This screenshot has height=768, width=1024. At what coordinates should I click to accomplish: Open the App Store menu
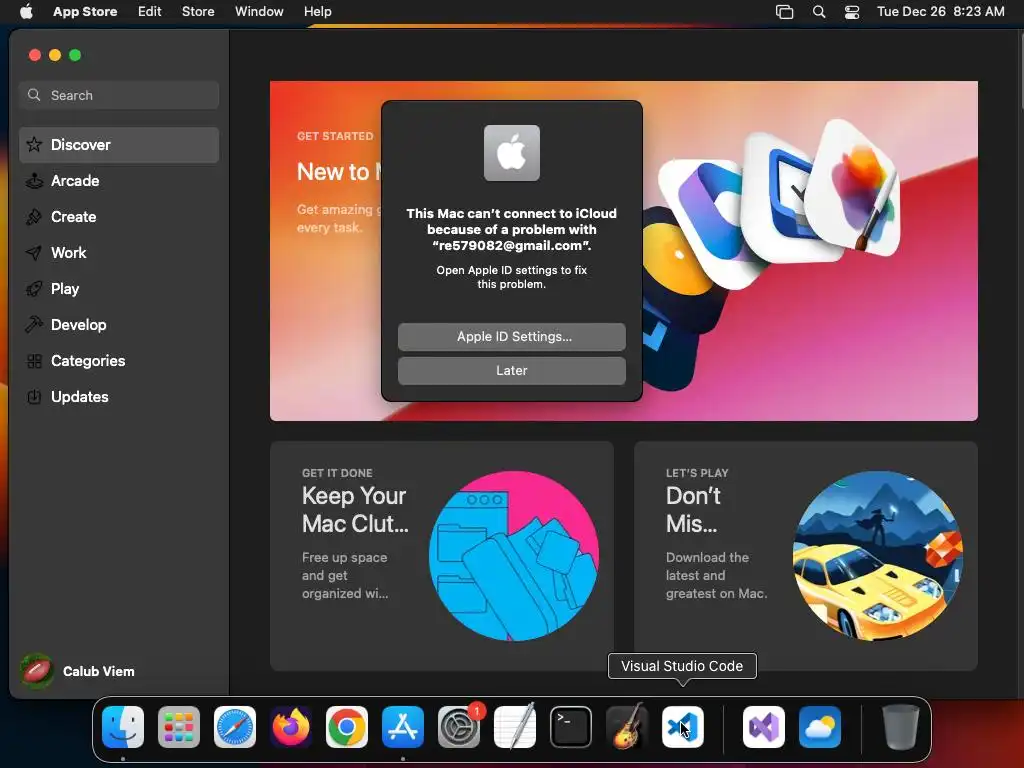coord(85,12)
